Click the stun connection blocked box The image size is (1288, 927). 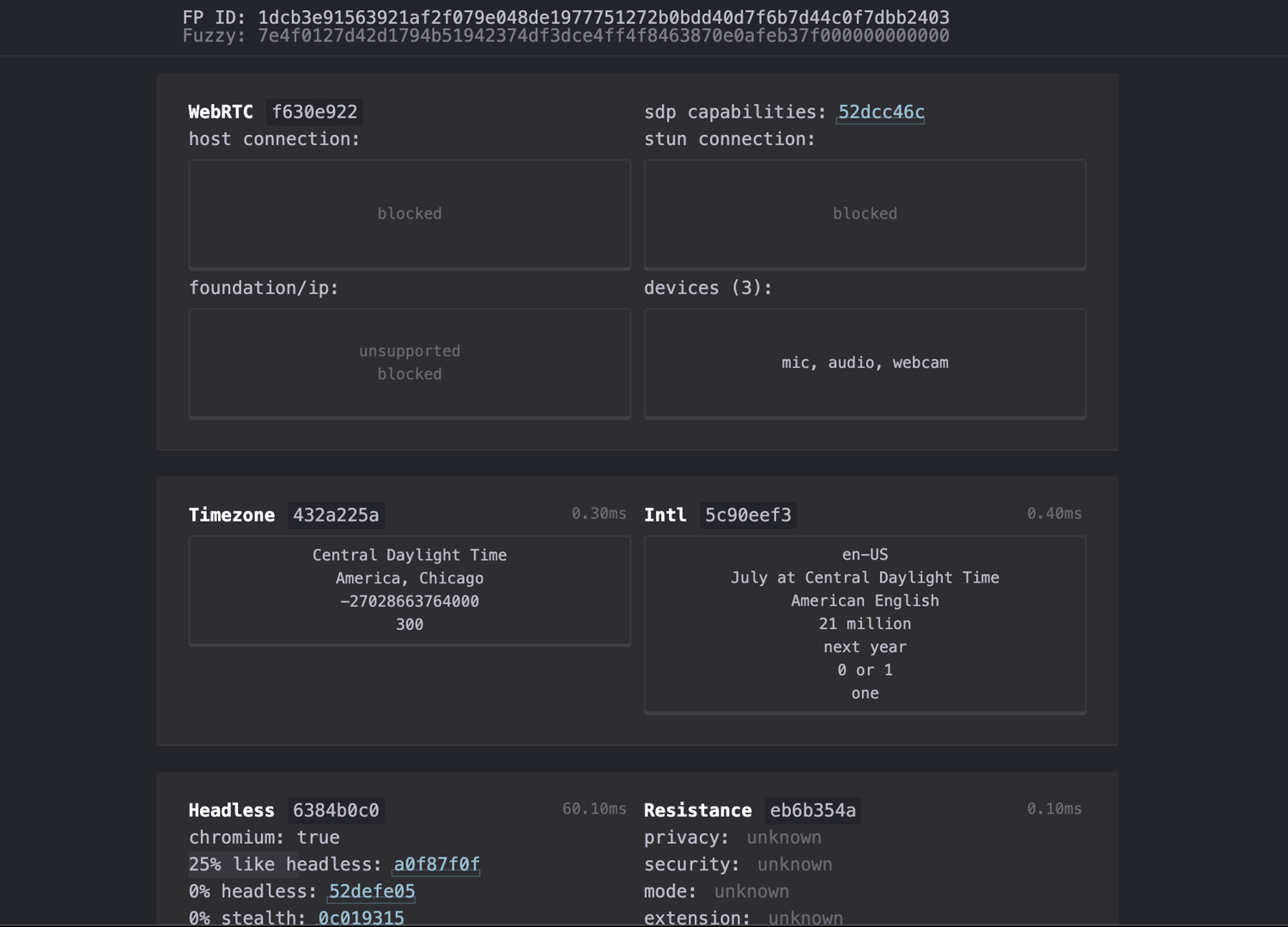(865, 214)
